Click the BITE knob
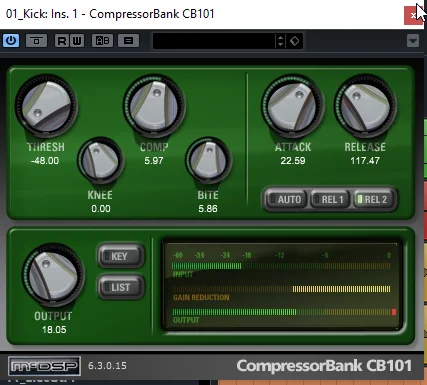Viewport: 427px width, 385px height. click(208, 160)
